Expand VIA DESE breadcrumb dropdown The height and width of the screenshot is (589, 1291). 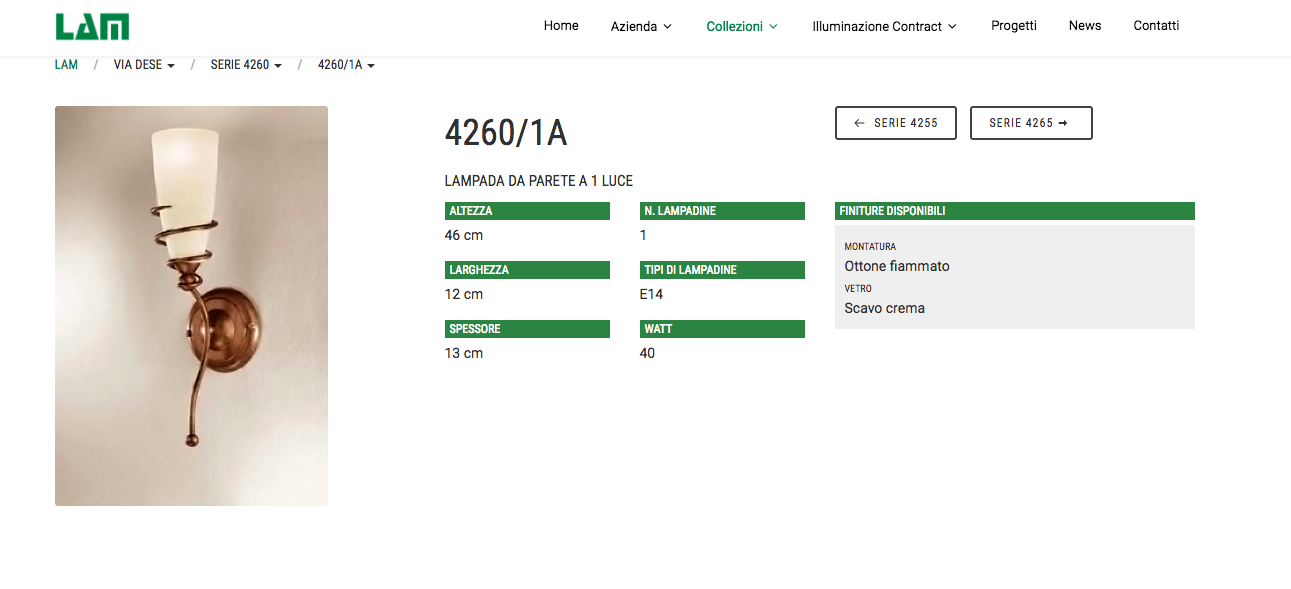coord(144,65)
